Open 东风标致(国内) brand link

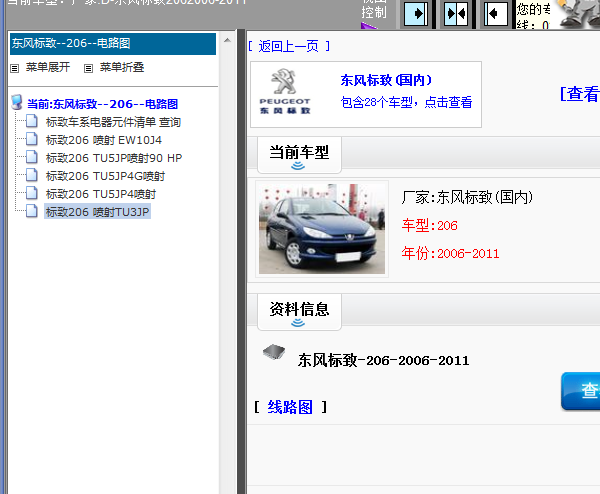point(386,80)
